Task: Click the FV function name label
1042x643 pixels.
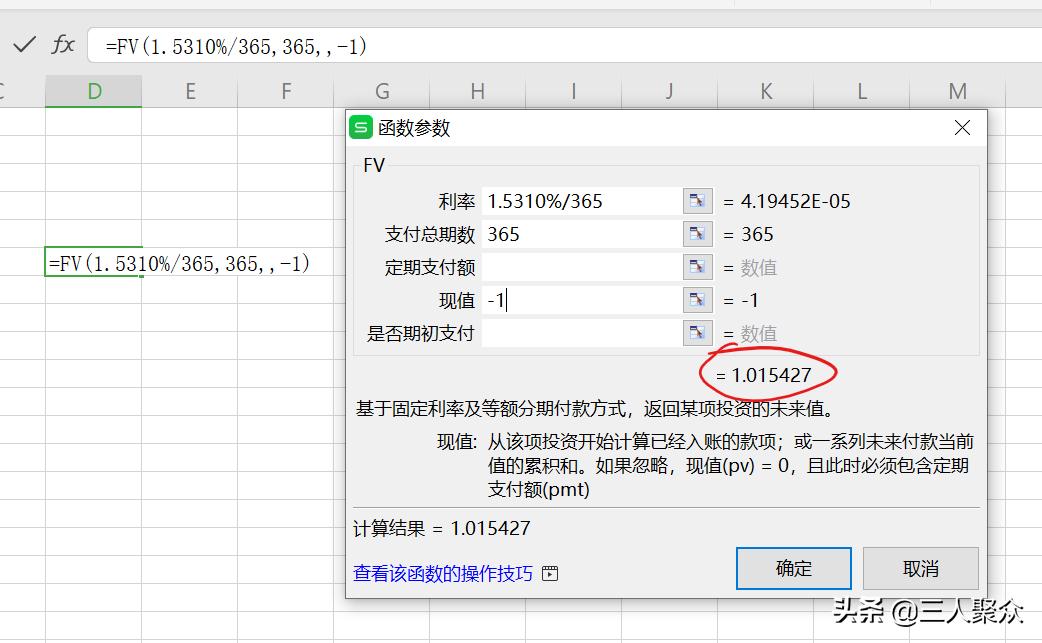Action: 374,165
